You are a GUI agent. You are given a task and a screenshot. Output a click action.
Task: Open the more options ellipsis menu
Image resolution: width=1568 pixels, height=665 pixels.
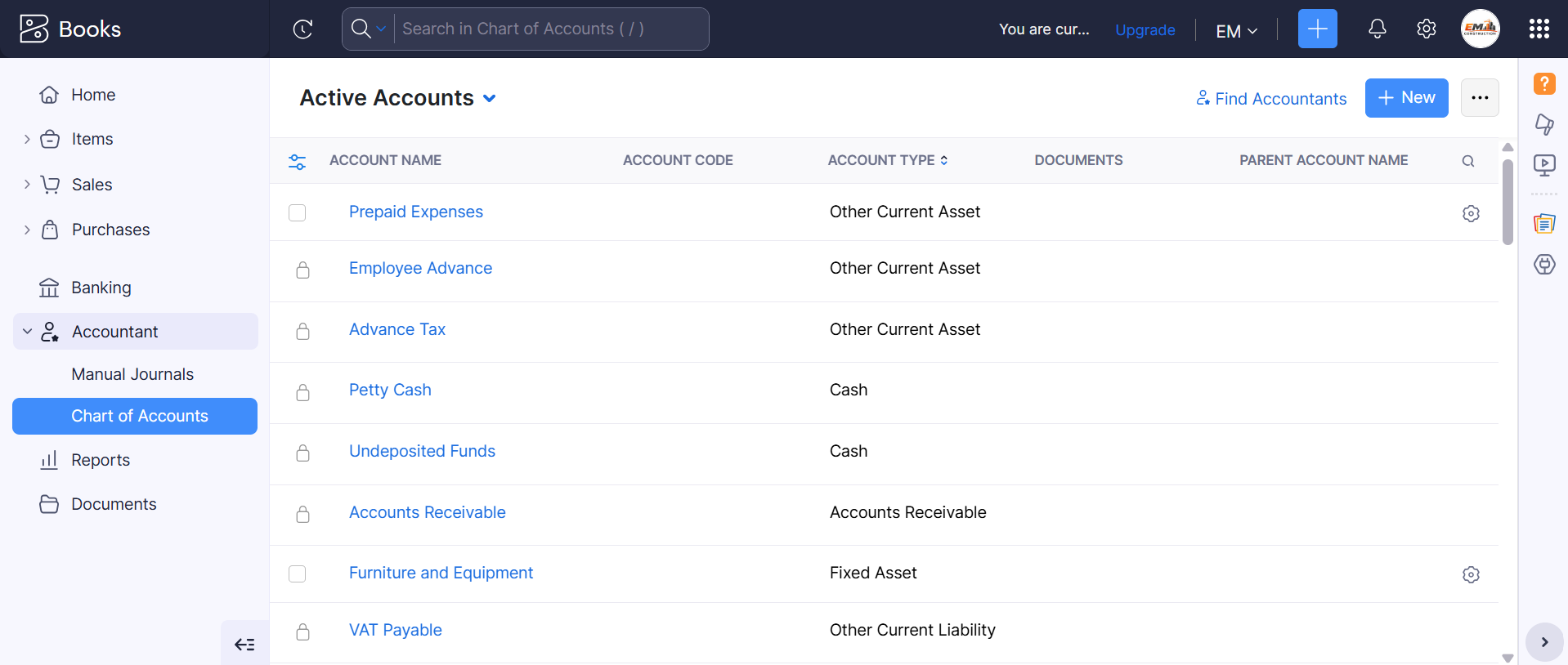pos(1480,98)
